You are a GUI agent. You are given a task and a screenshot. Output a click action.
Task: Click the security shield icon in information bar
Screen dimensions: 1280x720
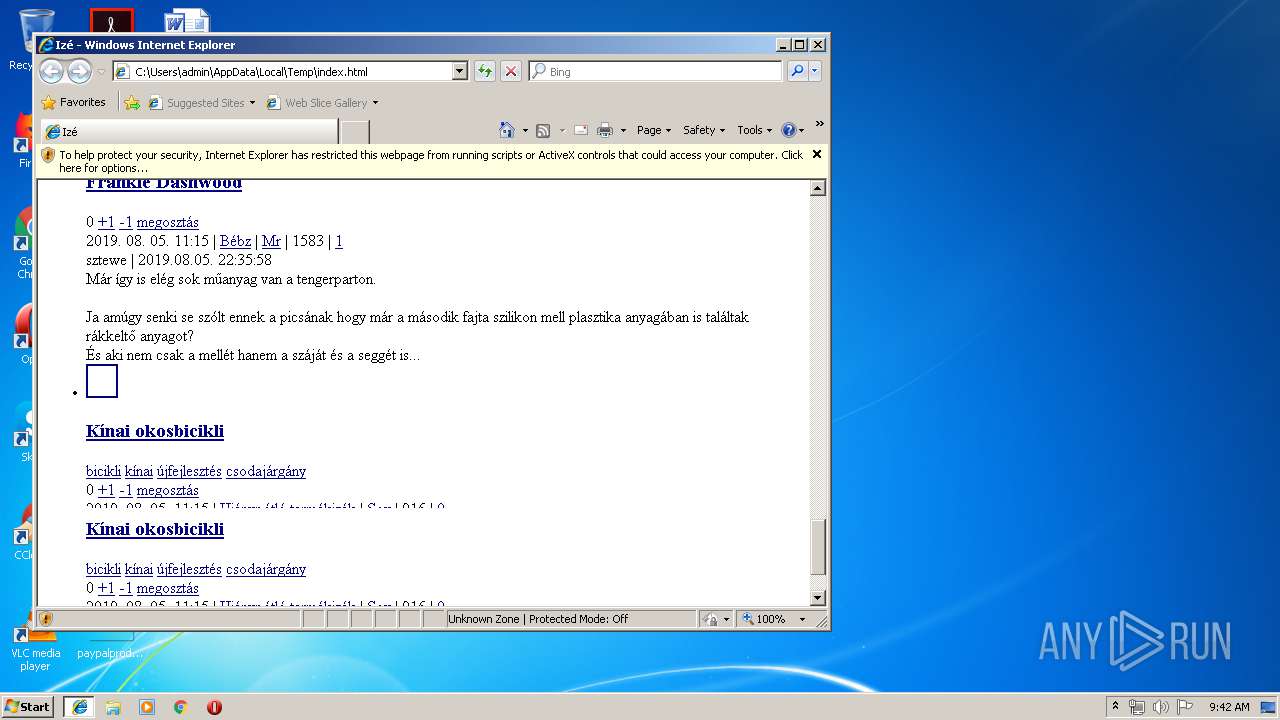(x=48, y=155)
